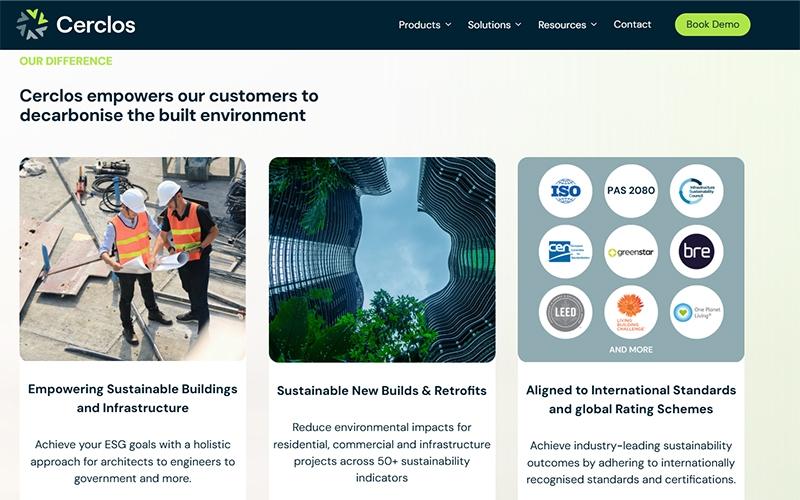Click 'Empowering Sustainable Buildings and Infrastructure' heading
Screen dimensions: 800x500
point(133,398)
